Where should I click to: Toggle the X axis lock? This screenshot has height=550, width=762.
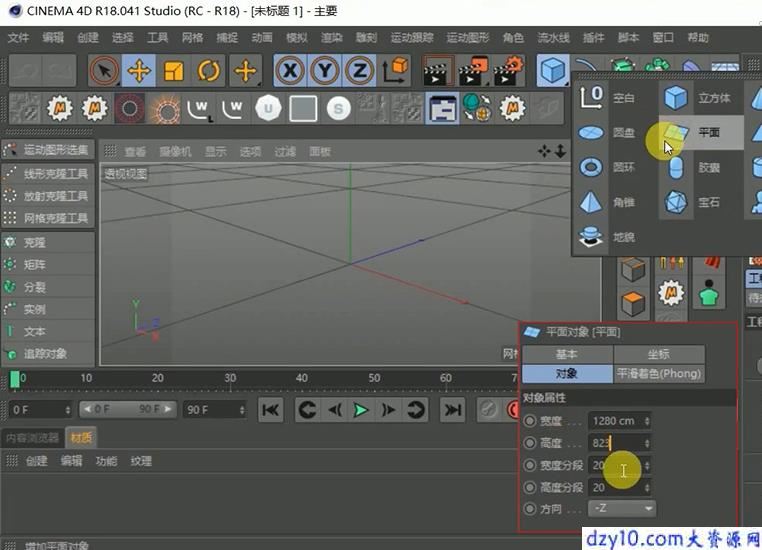290,71
